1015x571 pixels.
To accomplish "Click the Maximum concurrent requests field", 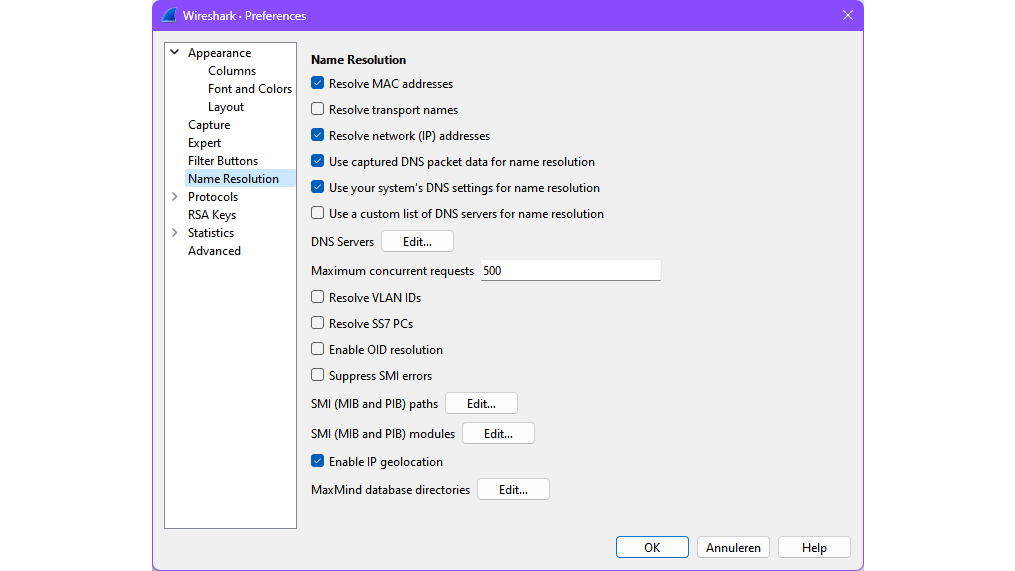I will (570, 271).
